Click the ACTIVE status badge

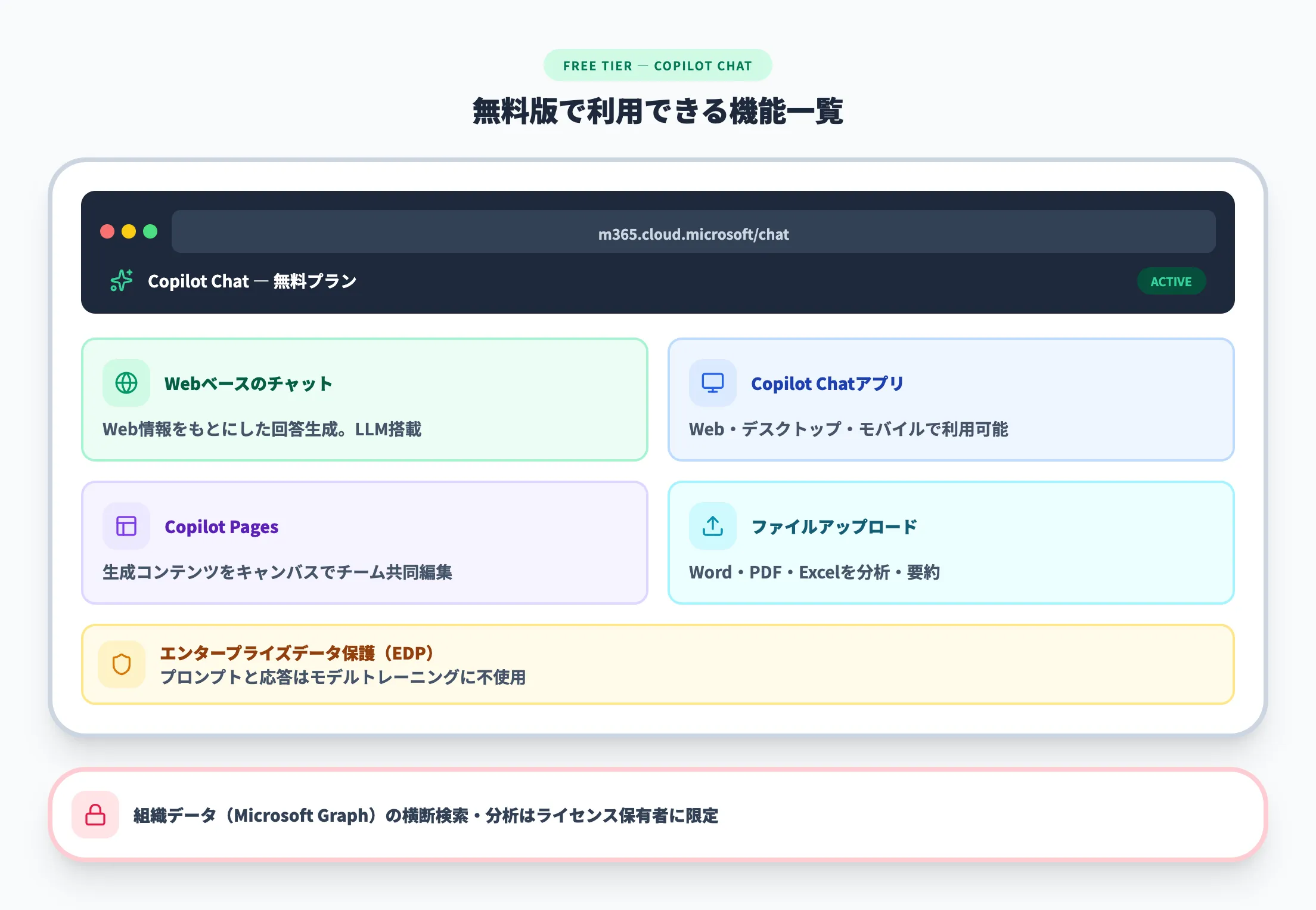pos(1171,281)
